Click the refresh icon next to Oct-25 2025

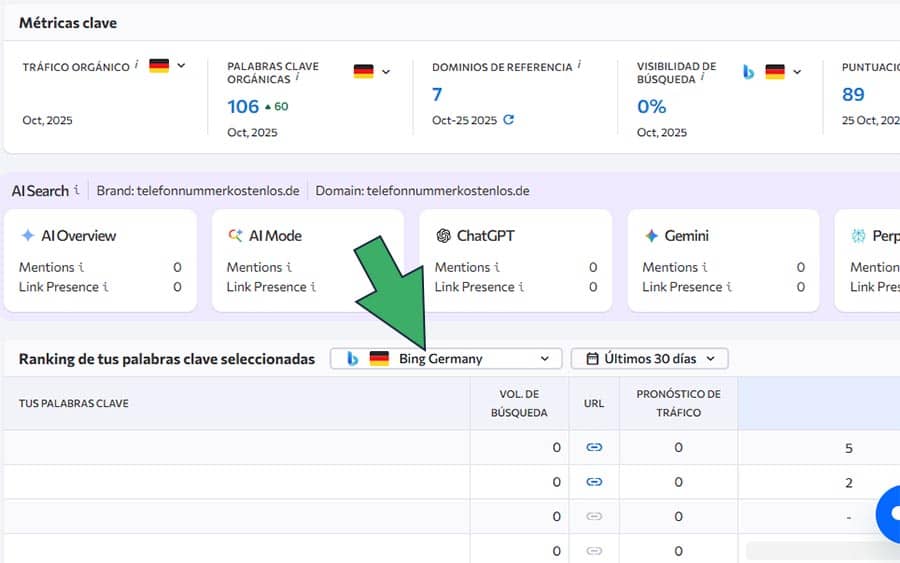point(509,120)
